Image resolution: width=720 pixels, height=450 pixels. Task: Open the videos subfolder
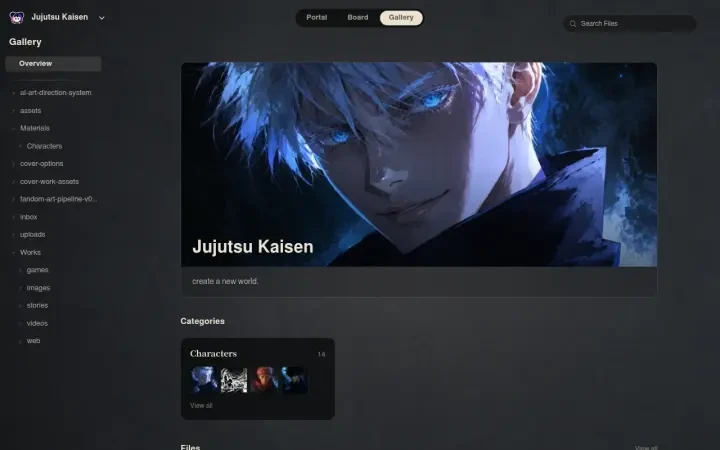click(37, 323)
